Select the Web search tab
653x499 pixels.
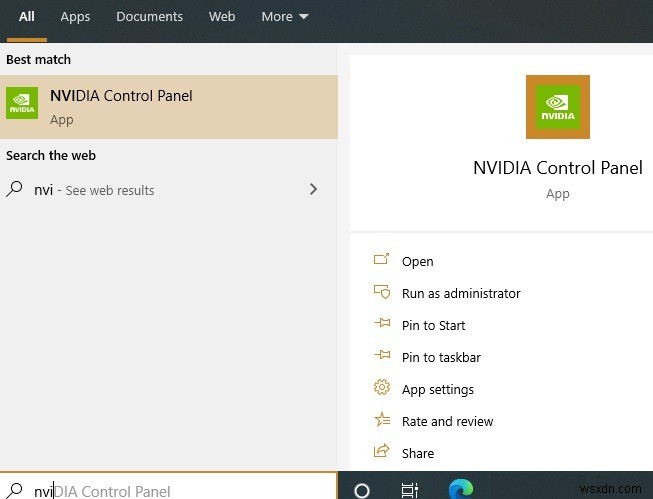pos(222,17)
